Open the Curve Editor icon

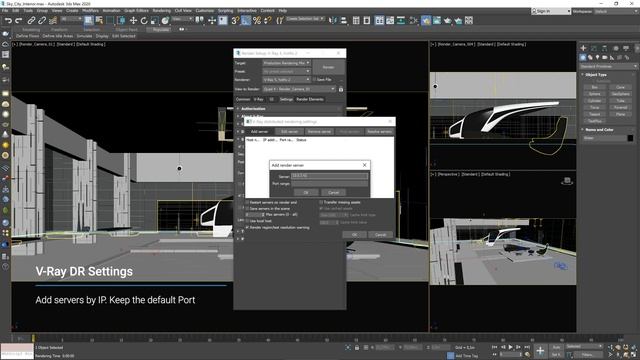point(390,20)
